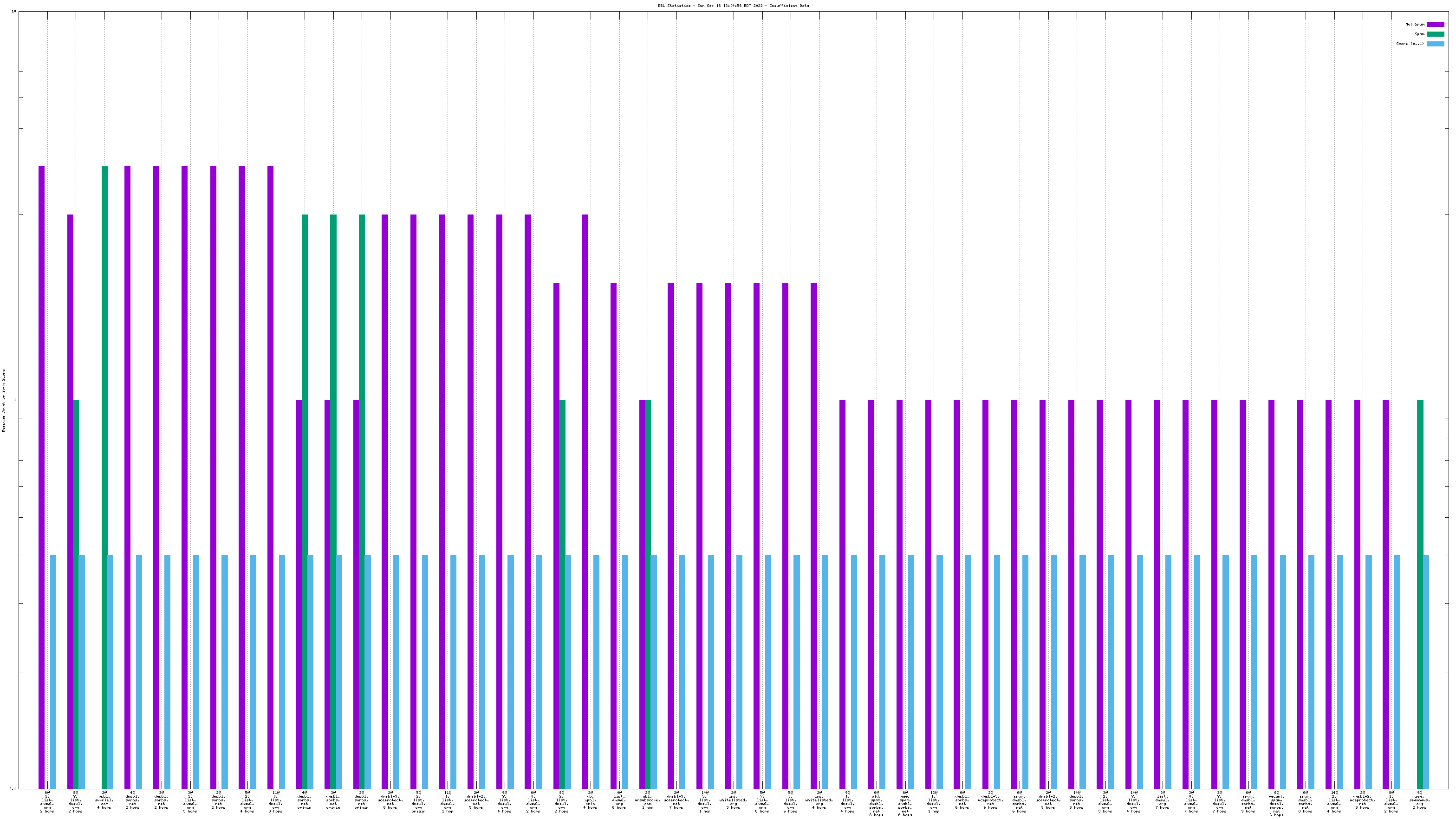Click the db.wpbl.info 4 hops axis label

(590, 800)
